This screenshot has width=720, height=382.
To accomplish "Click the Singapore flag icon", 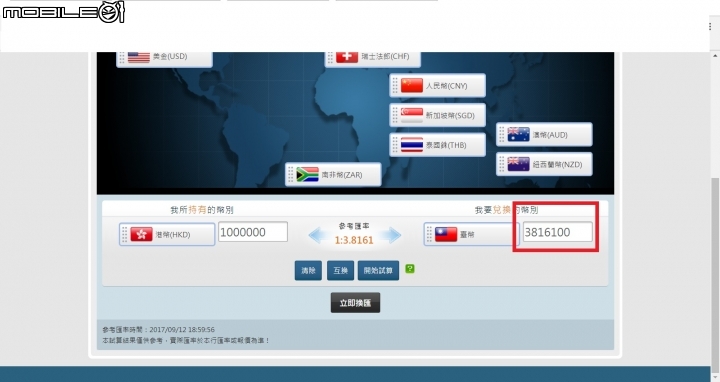I will pyautogui.click(x=411, y=115).
